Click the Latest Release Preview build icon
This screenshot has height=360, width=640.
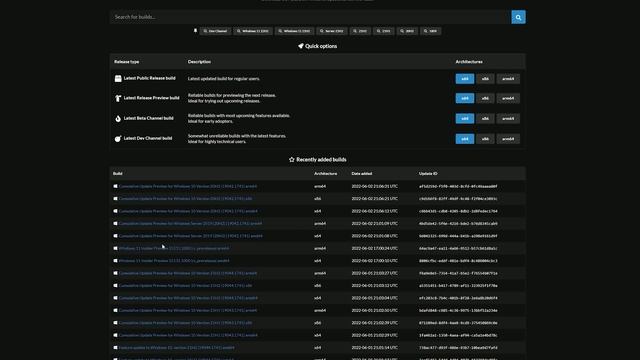tap(118, 98)
